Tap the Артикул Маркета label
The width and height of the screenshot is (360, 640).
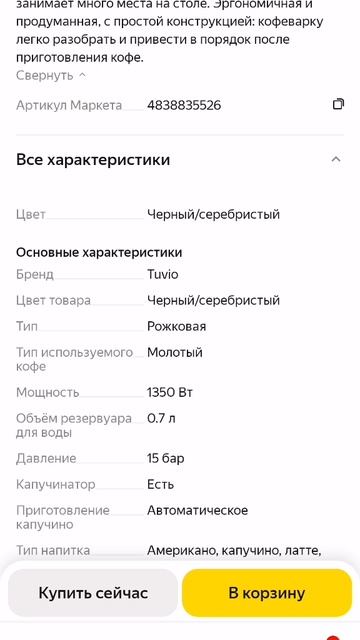pyautogui.click(x=69, y=105)
